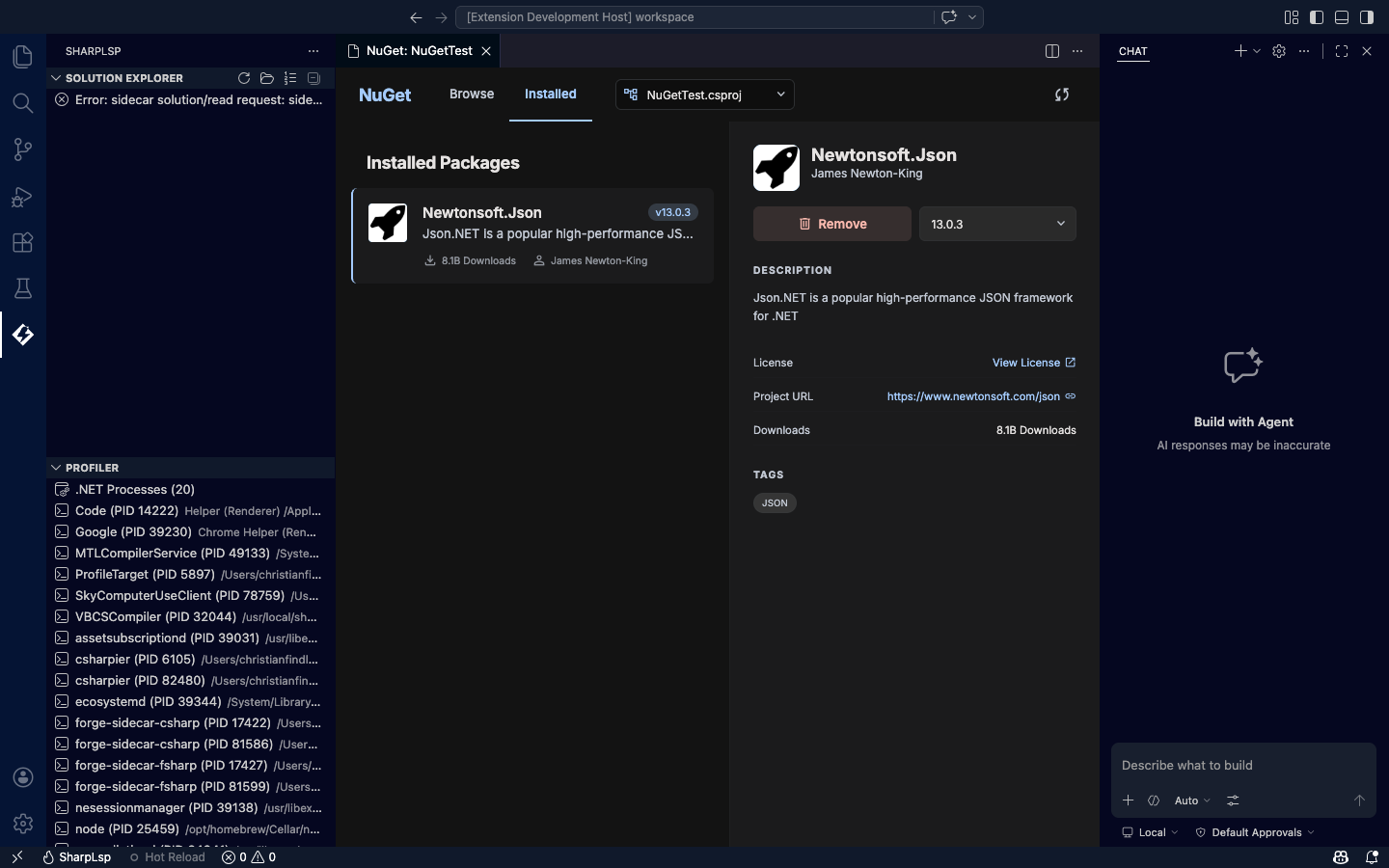Open the Search view in activity bar
Image resolution: width=1389 pixels, height=868 pixels.
(x=23, y=103)
